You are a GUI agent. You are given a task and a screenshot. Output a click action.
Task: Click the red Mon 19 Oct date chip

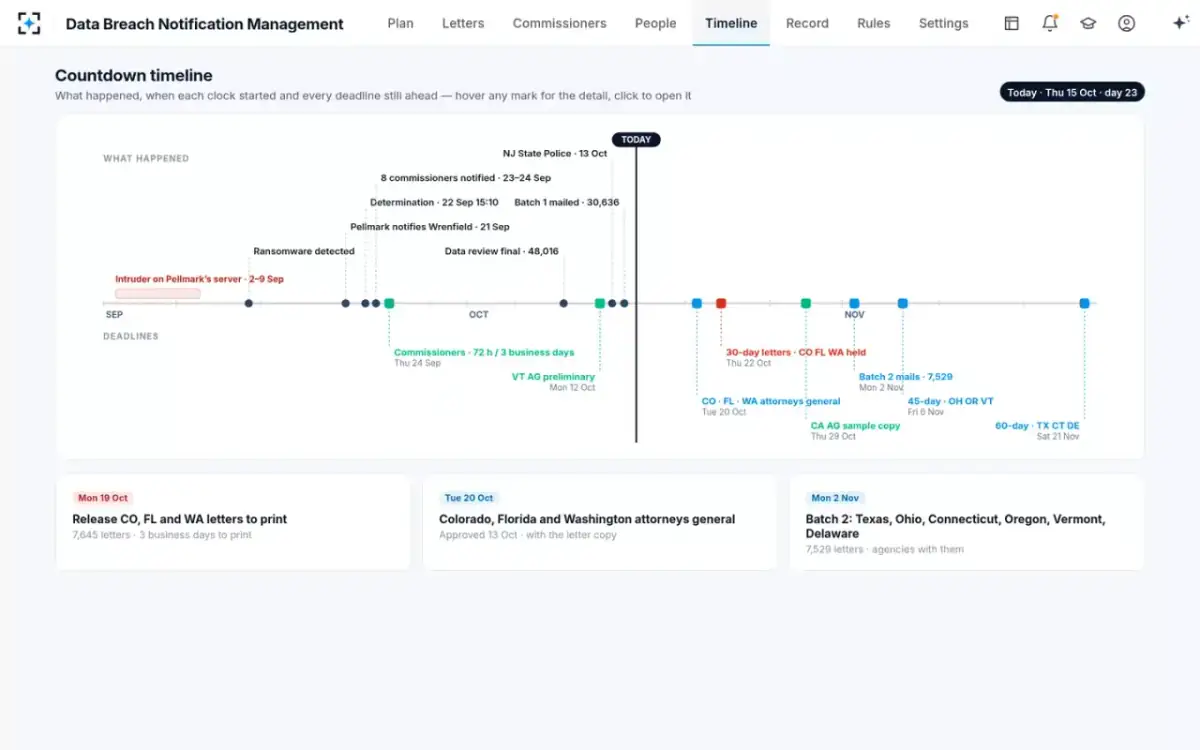point(103,498)
